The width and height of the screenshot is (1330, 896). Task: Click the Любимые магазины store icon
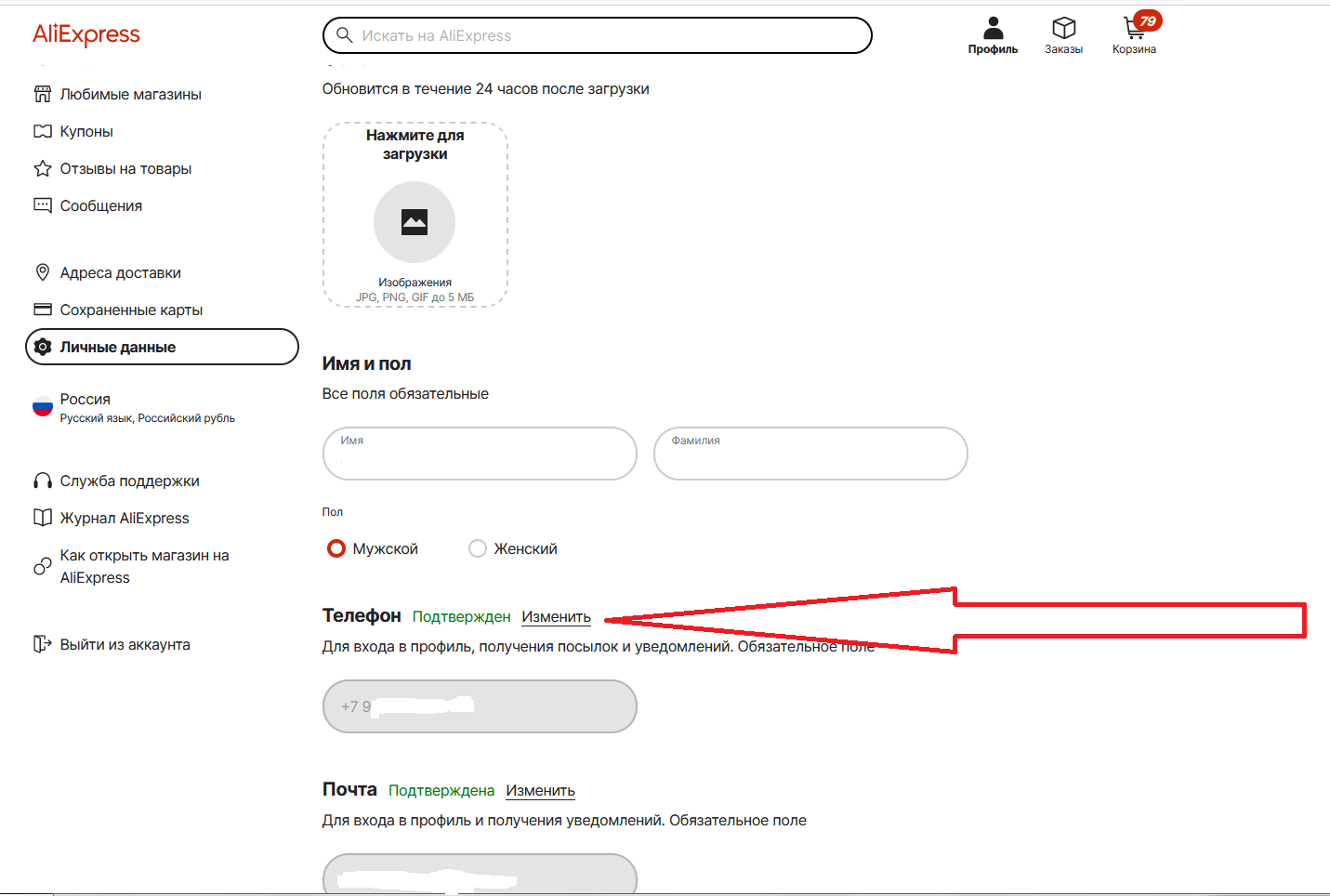[43, 94]
